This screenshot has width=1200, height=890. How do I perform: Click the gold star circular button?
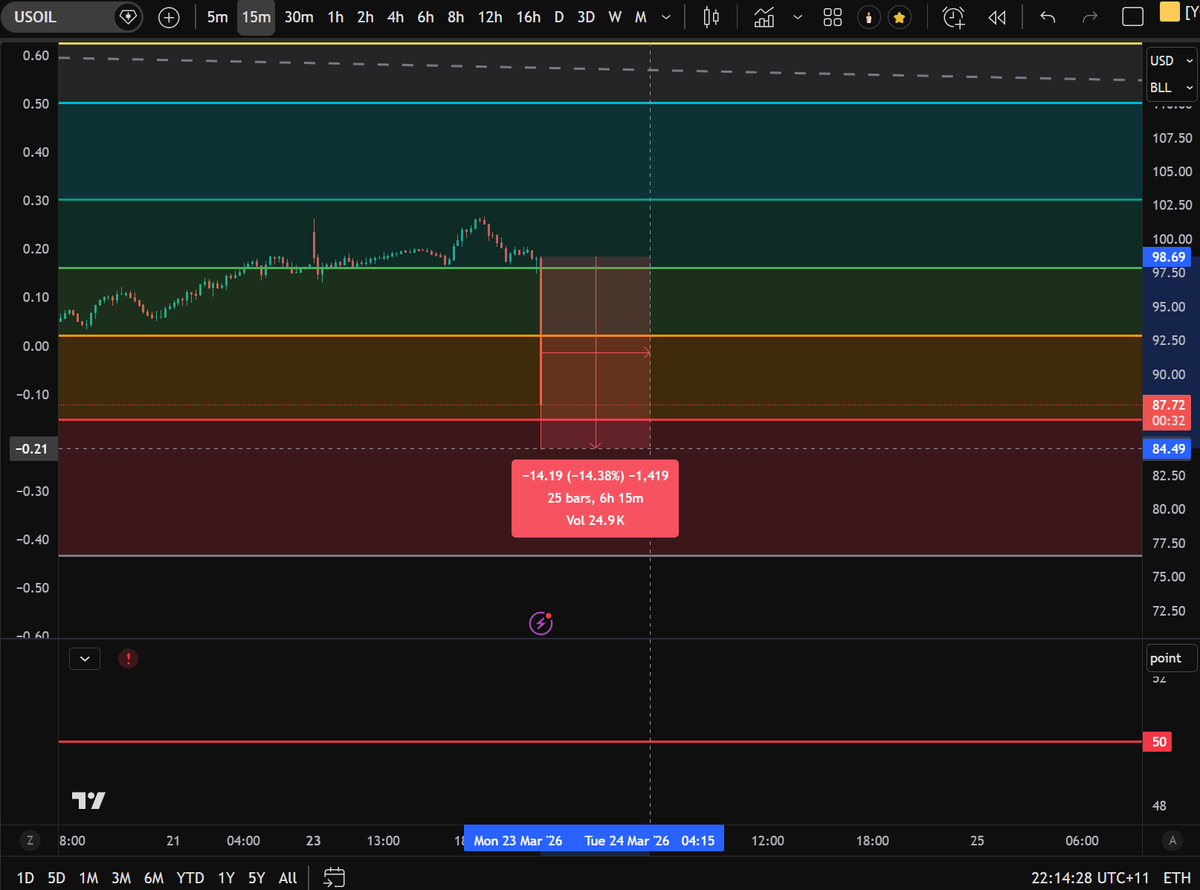(900, 17)
